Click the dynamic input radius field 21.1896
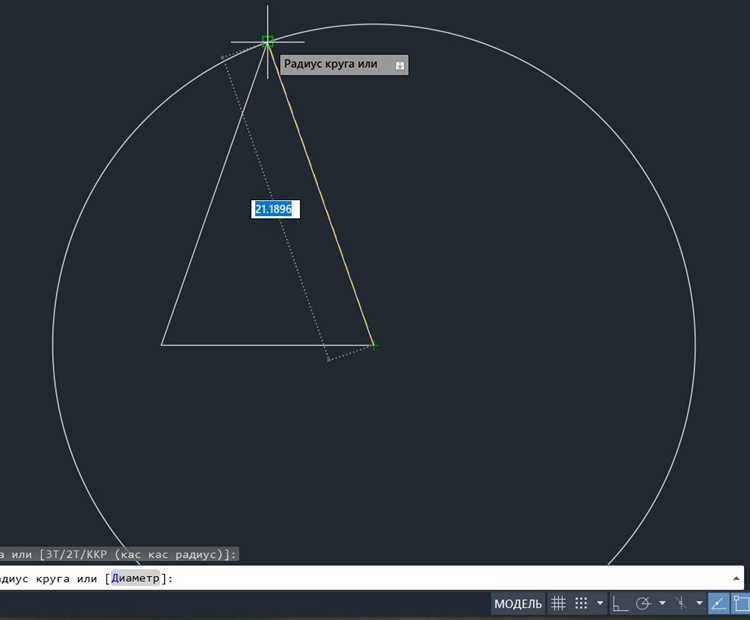The image size is (750, 620). [x=276, y=209]
